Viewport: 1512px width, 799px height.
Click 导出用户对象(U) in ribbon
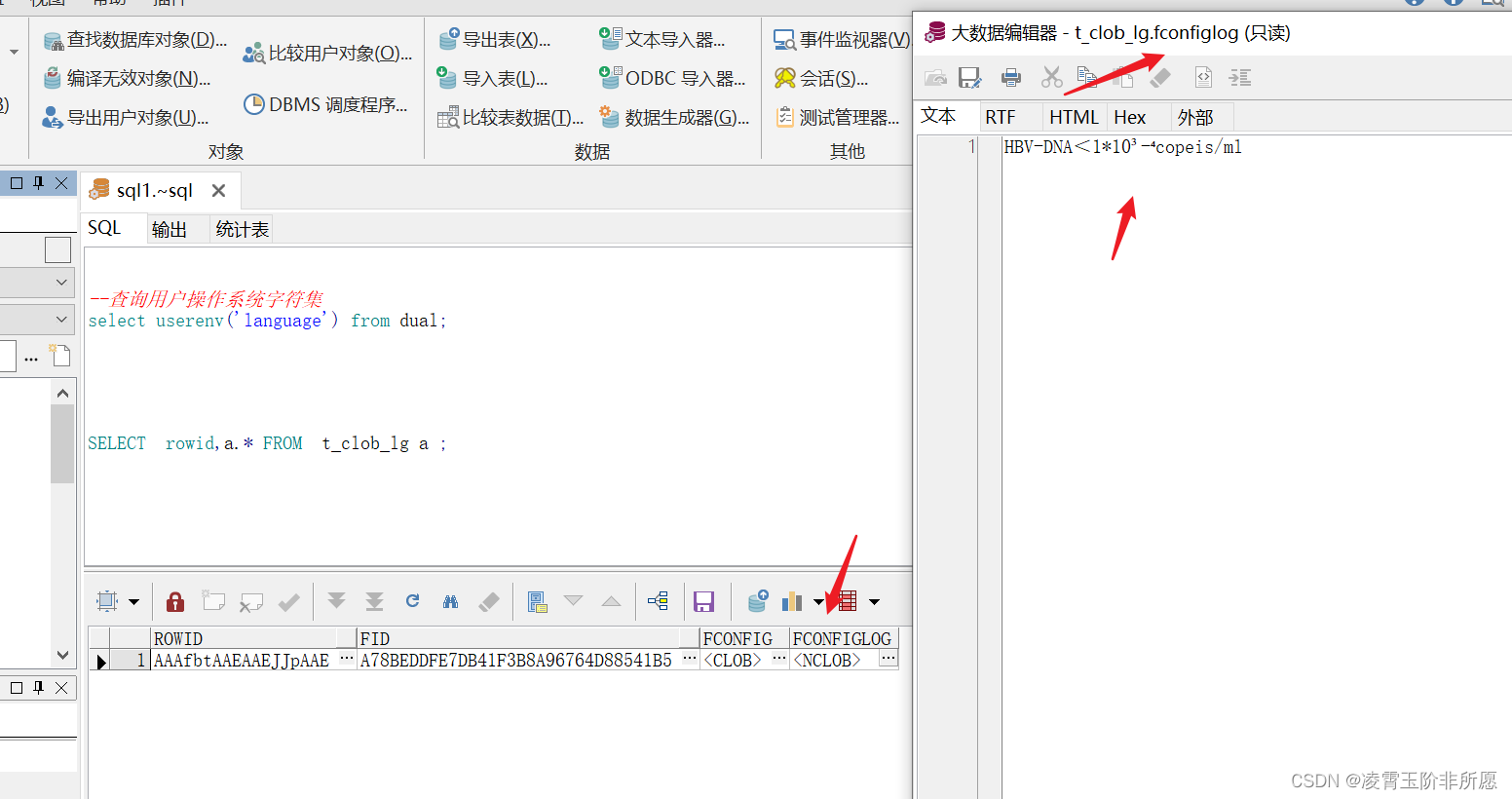tap(126, 118)
